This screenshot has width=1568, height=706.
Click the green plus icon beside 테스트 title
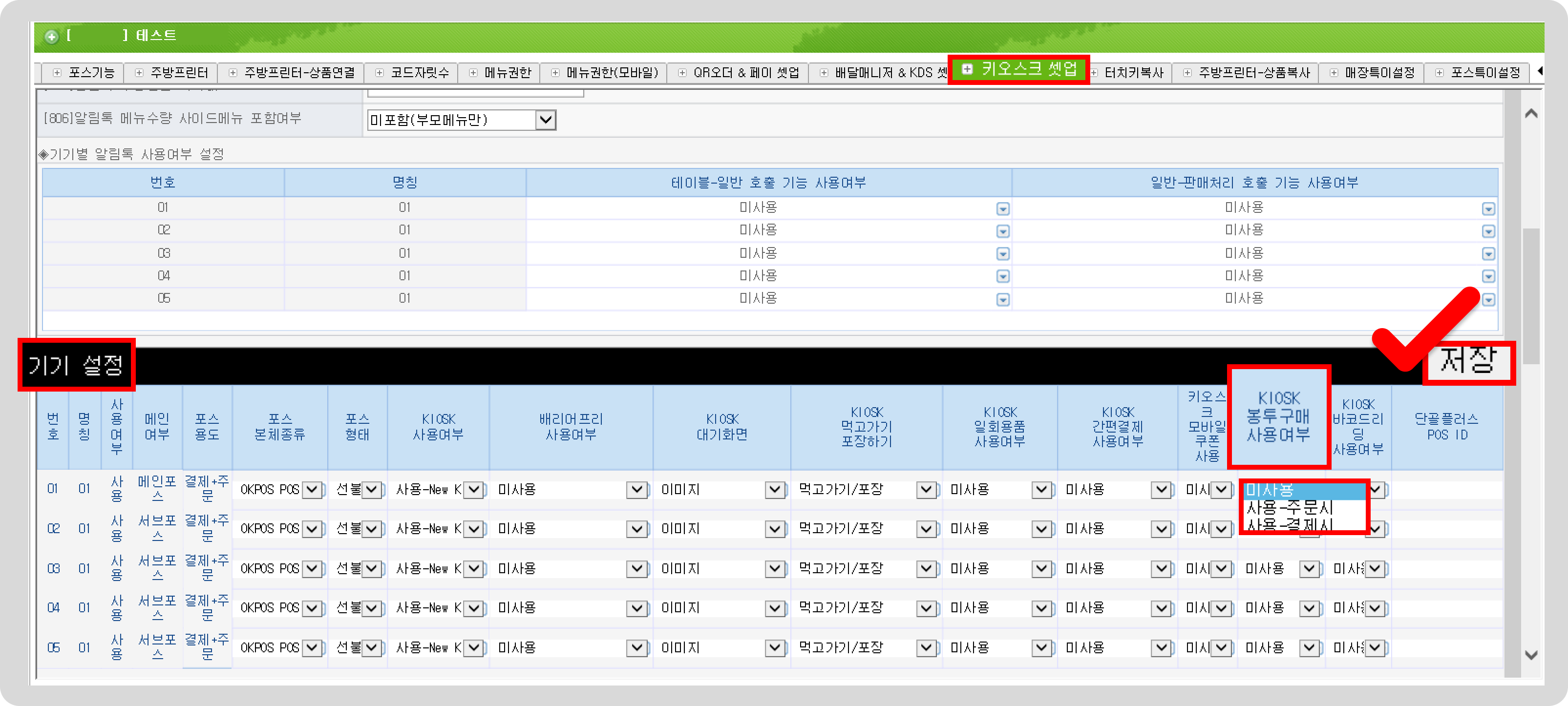point(52,37)
